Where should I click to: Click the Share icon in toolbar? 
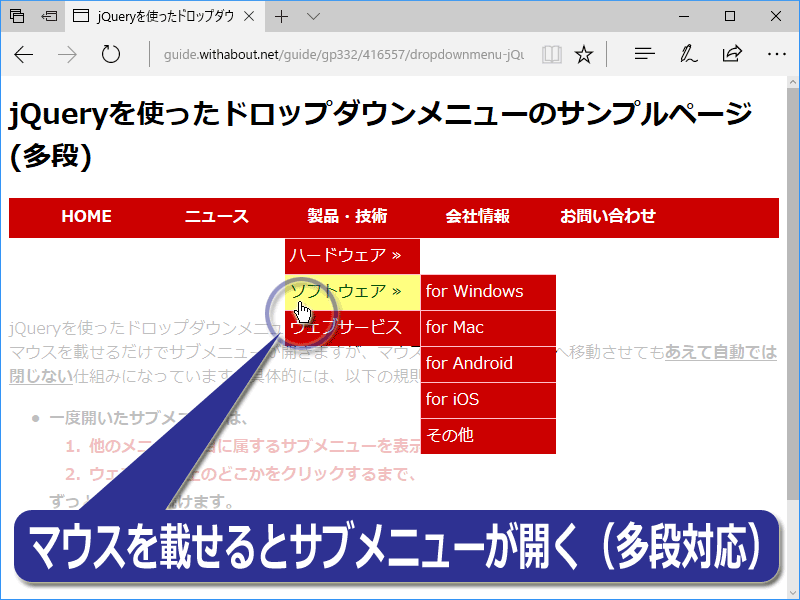(732, 54)
